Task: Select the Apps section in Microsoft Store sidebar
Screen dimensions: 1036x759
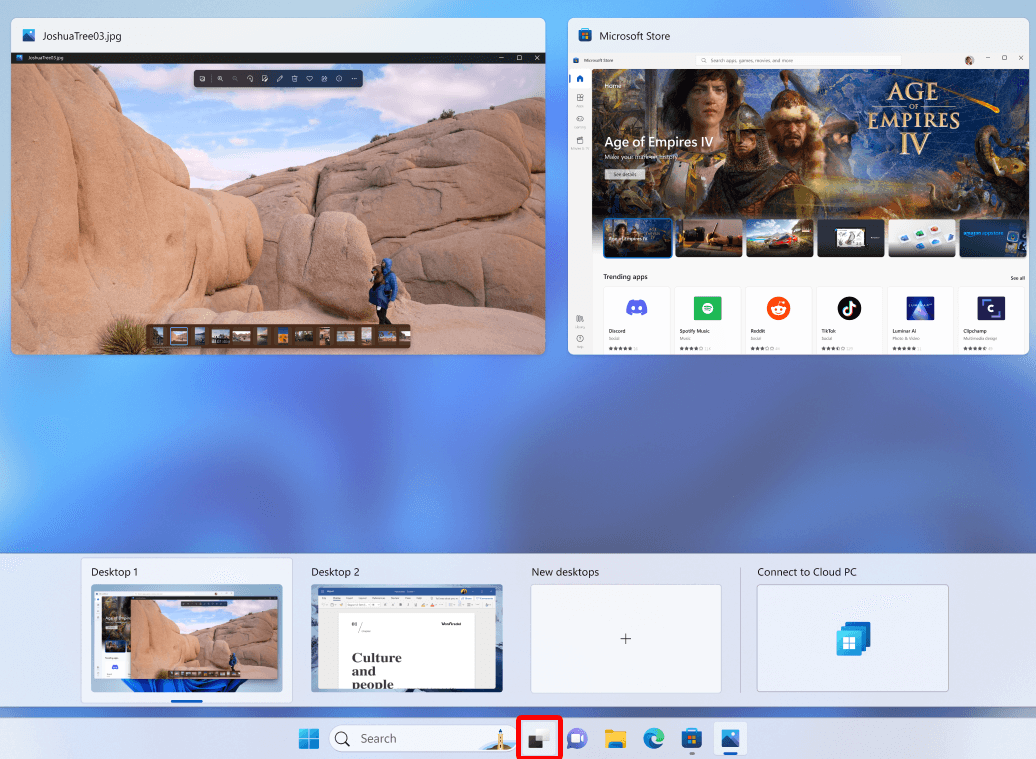Action: coord(579,98)
